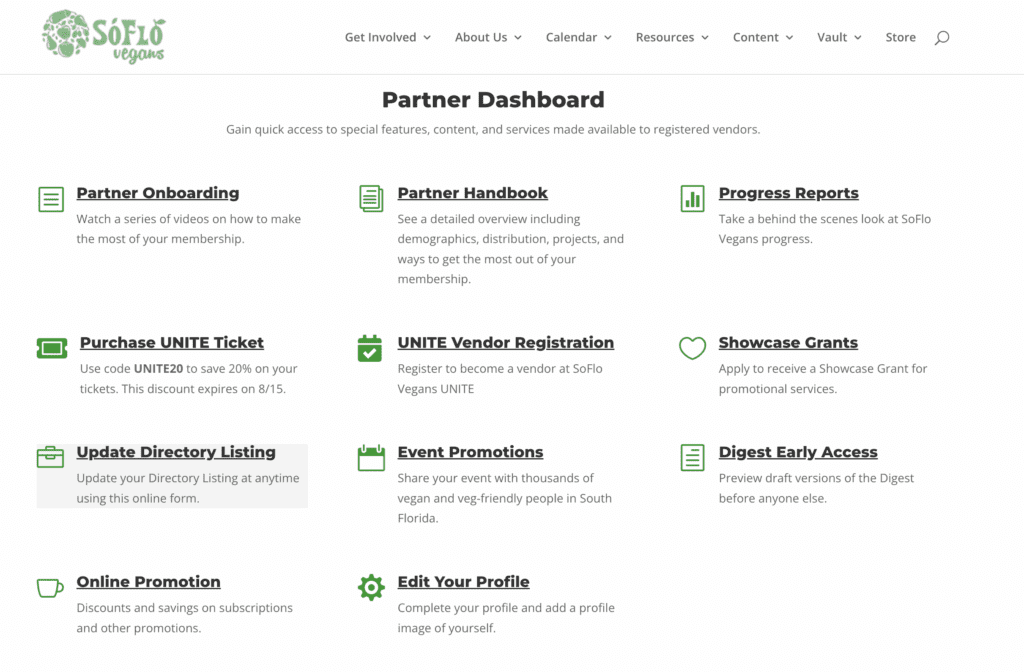Image resolution: width=1024 pixels, height=672 pixels.
Task: Click the Purchase UNITE Ticket icon
Action: (52, 348)
